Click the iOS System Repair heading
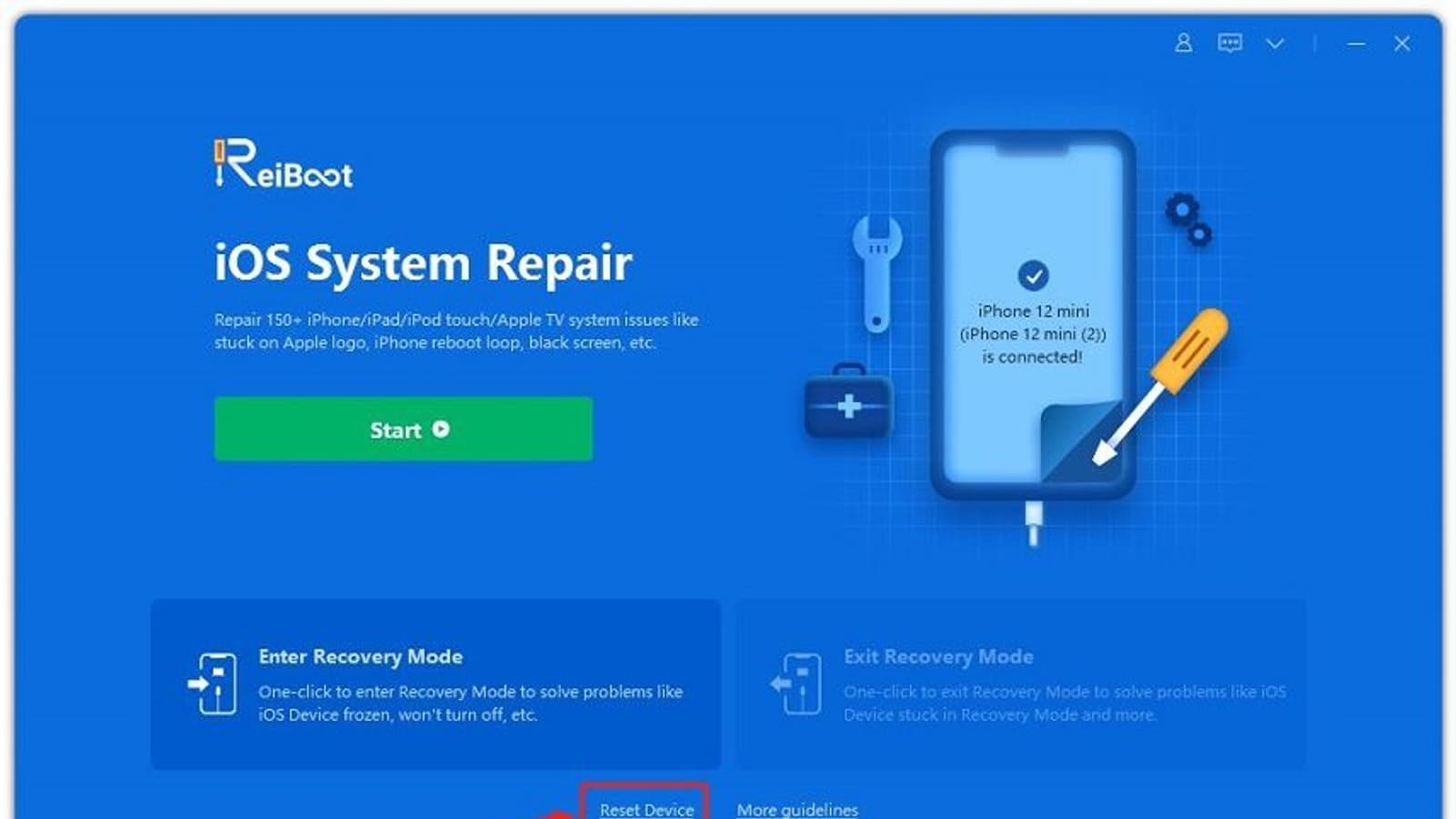Image resolution: width=1456 pixels, height=819 pixels. [423, 263]
